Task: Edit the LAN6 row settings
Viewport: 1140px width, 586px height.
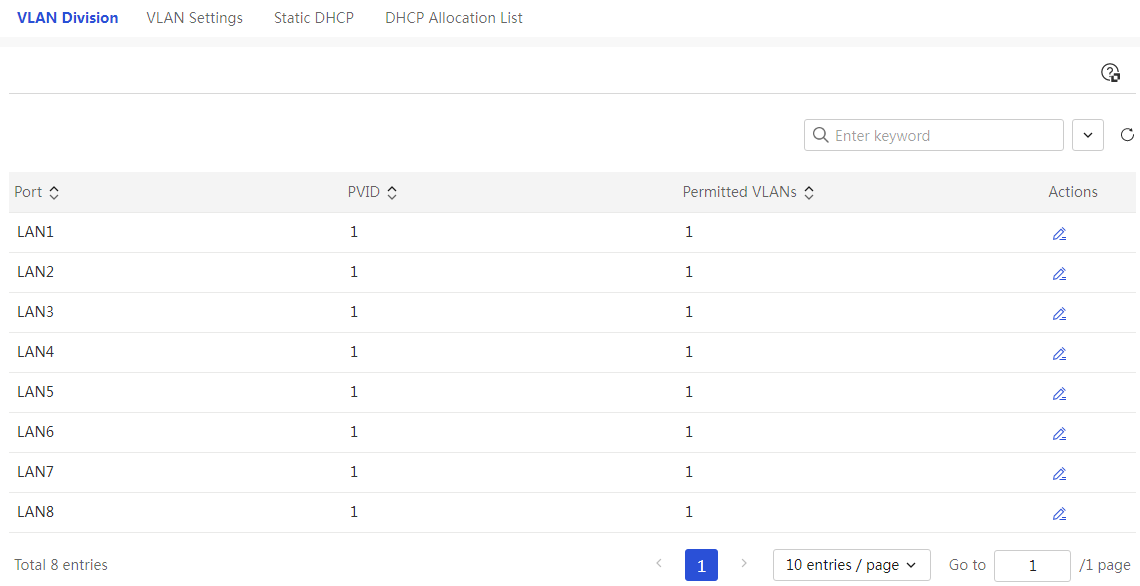Action: 1059,434
